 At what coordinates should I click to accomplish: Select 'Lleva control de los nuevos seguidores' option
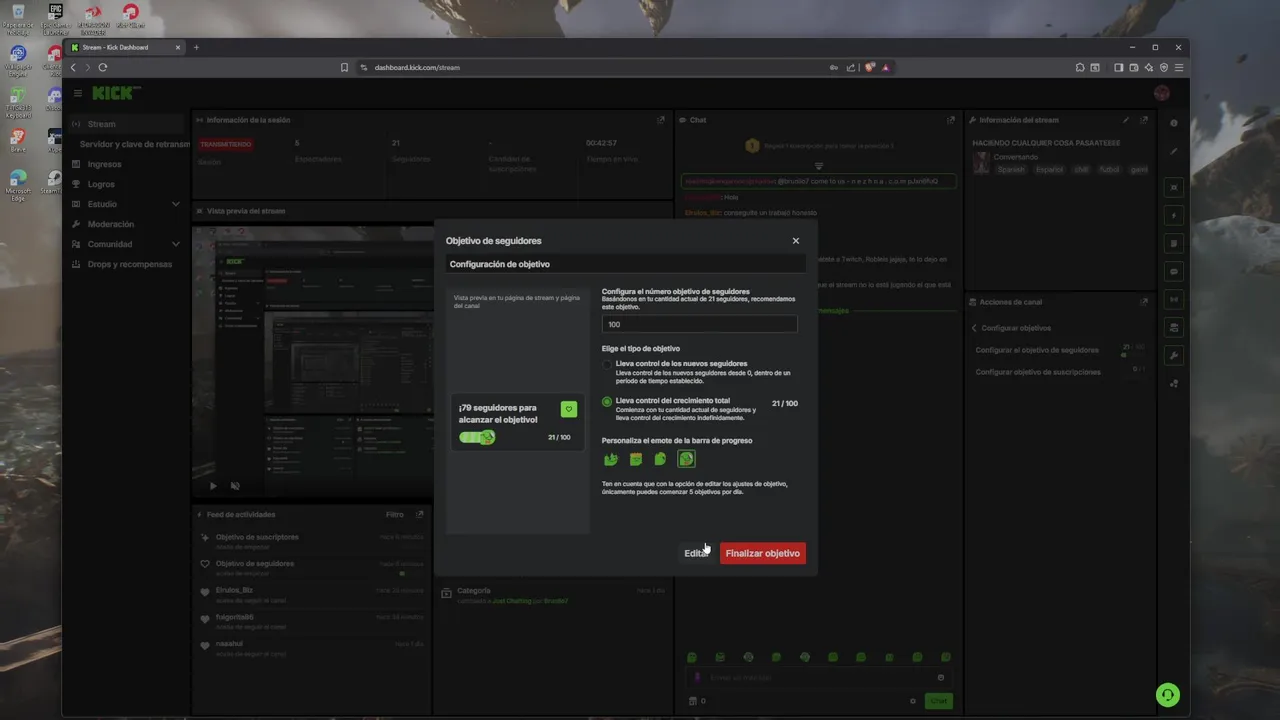pyautogui.click(x=607, y=366)
